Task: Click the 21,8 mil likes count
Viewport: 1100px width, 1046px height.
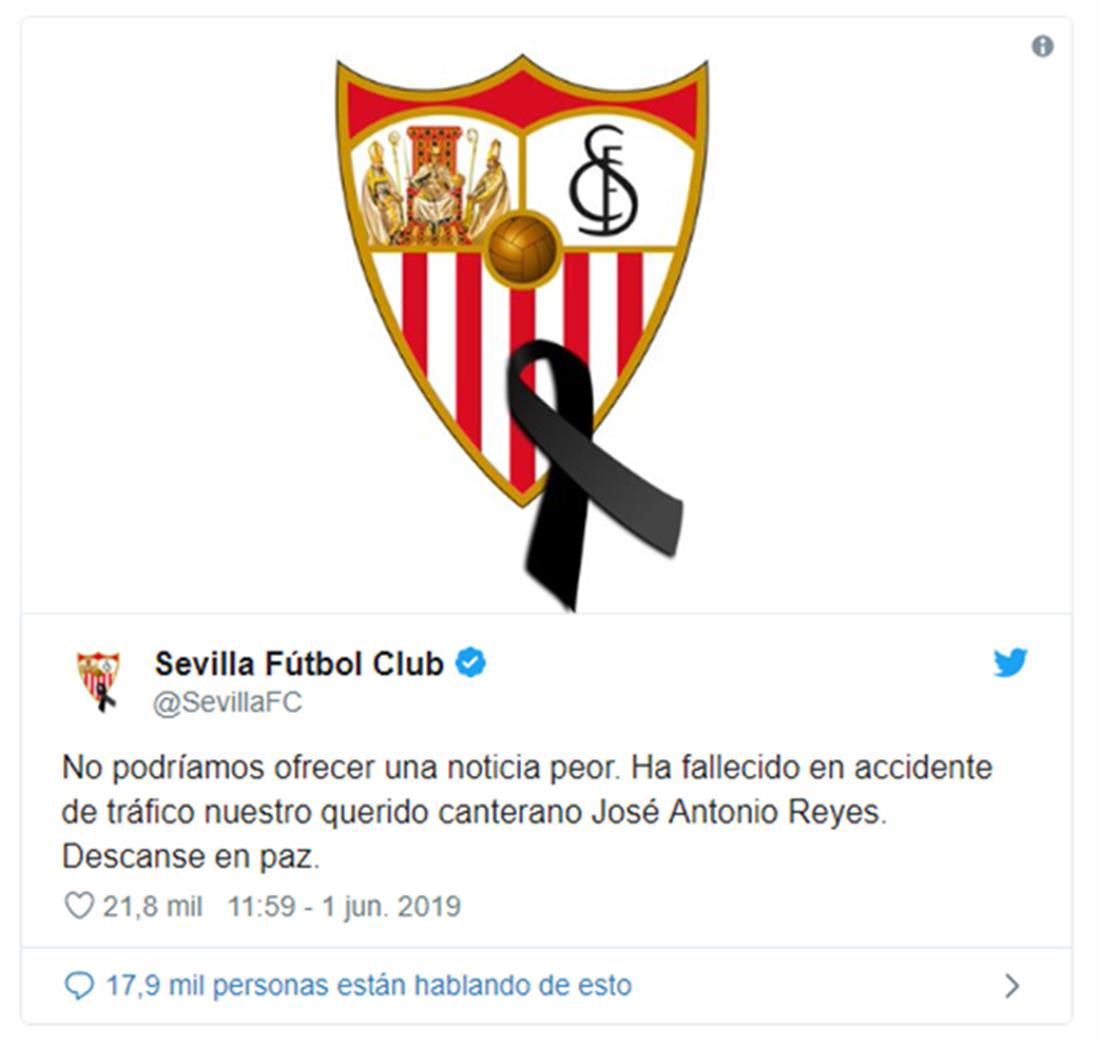Action: pos(153,906)
